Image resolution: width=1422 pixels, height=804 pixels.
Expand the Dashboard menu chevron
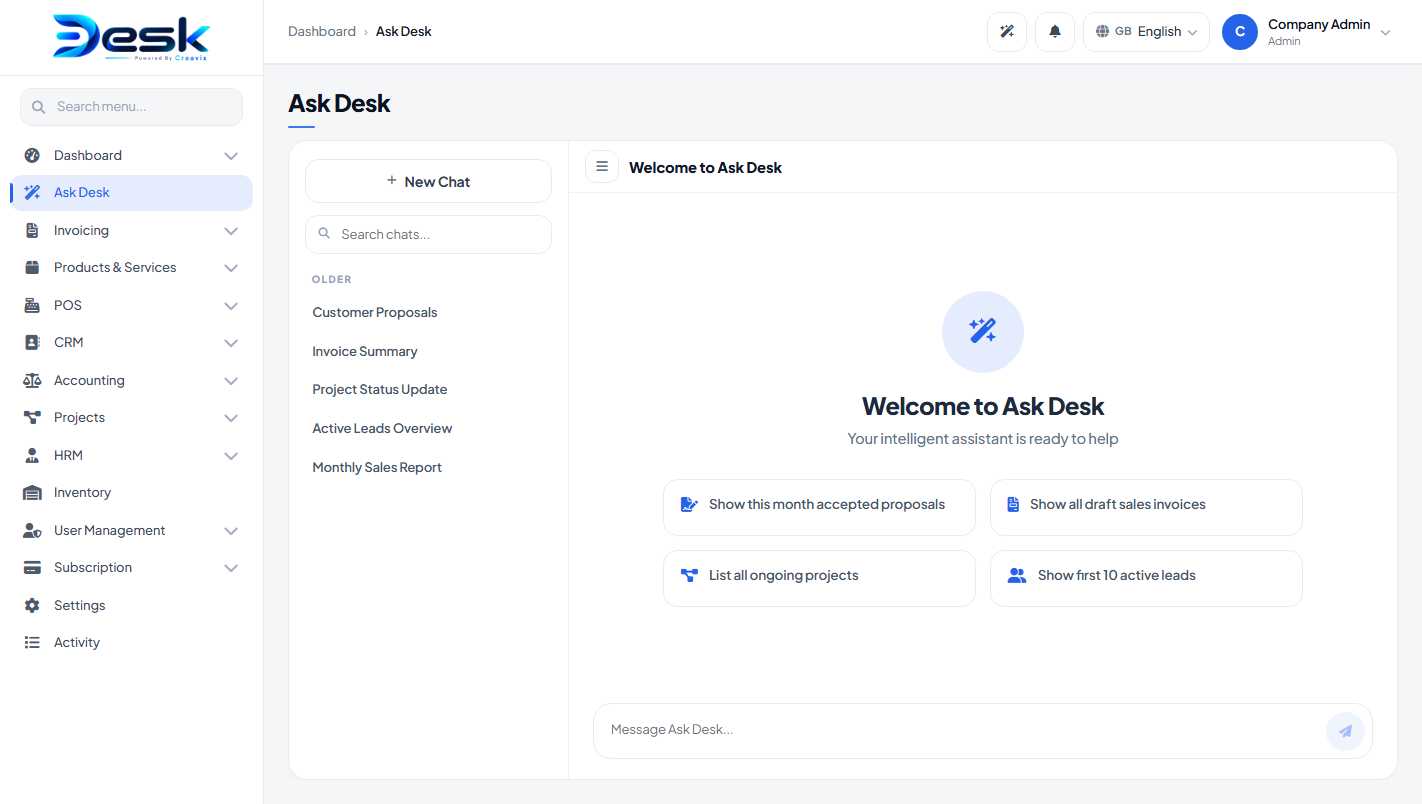(x=231, y=156)
